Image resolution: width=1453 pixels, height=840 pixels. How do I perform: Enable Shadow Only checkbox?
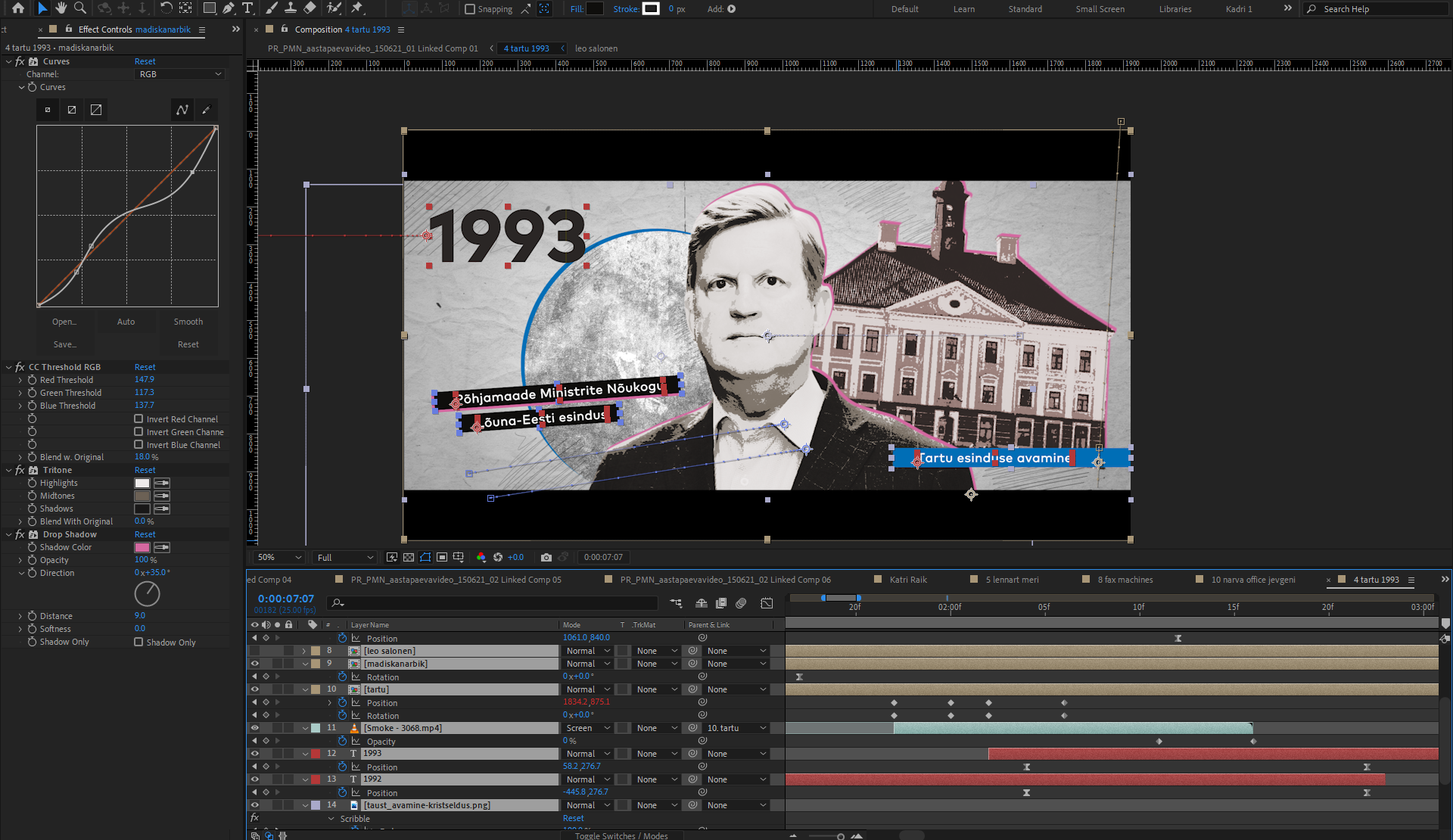[x=138, y=642]
